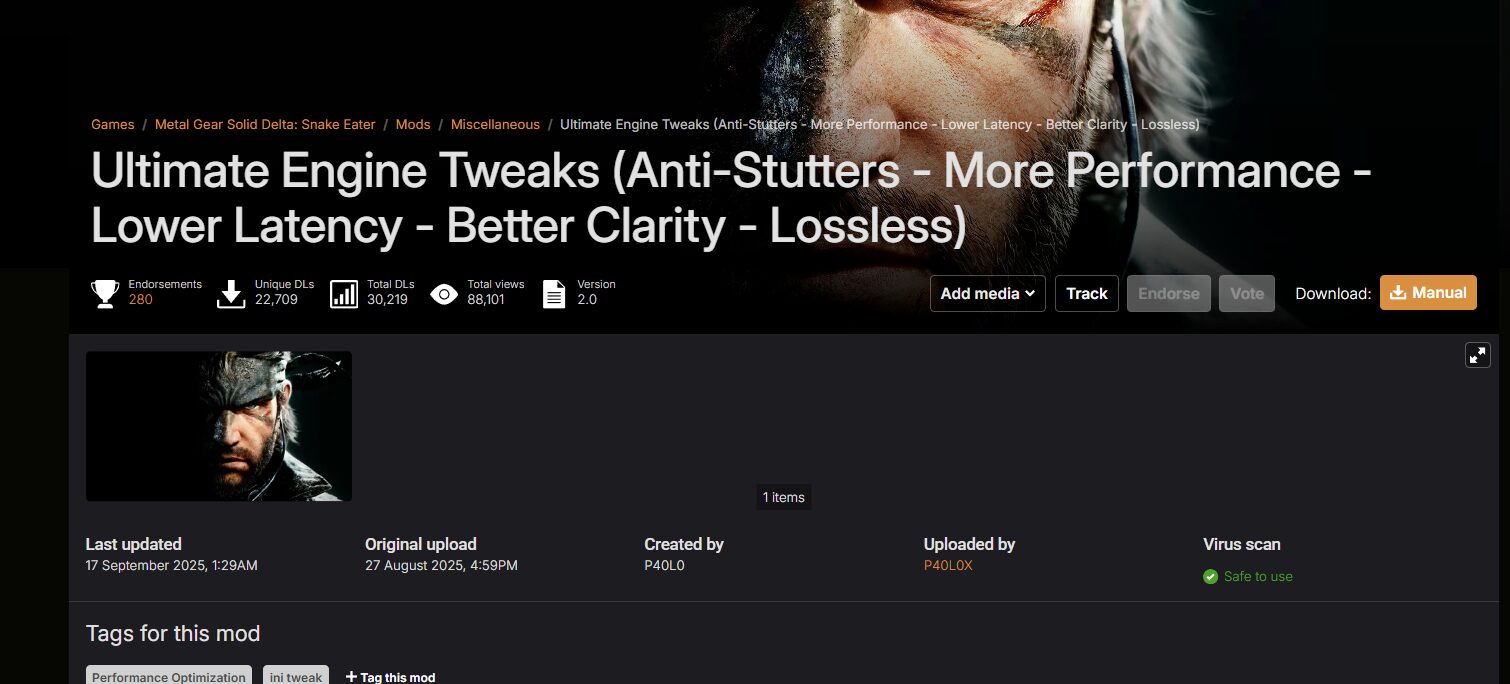
Task: Click the Total views eye icon
Action: pyautogui.click(x=444, y=294)
